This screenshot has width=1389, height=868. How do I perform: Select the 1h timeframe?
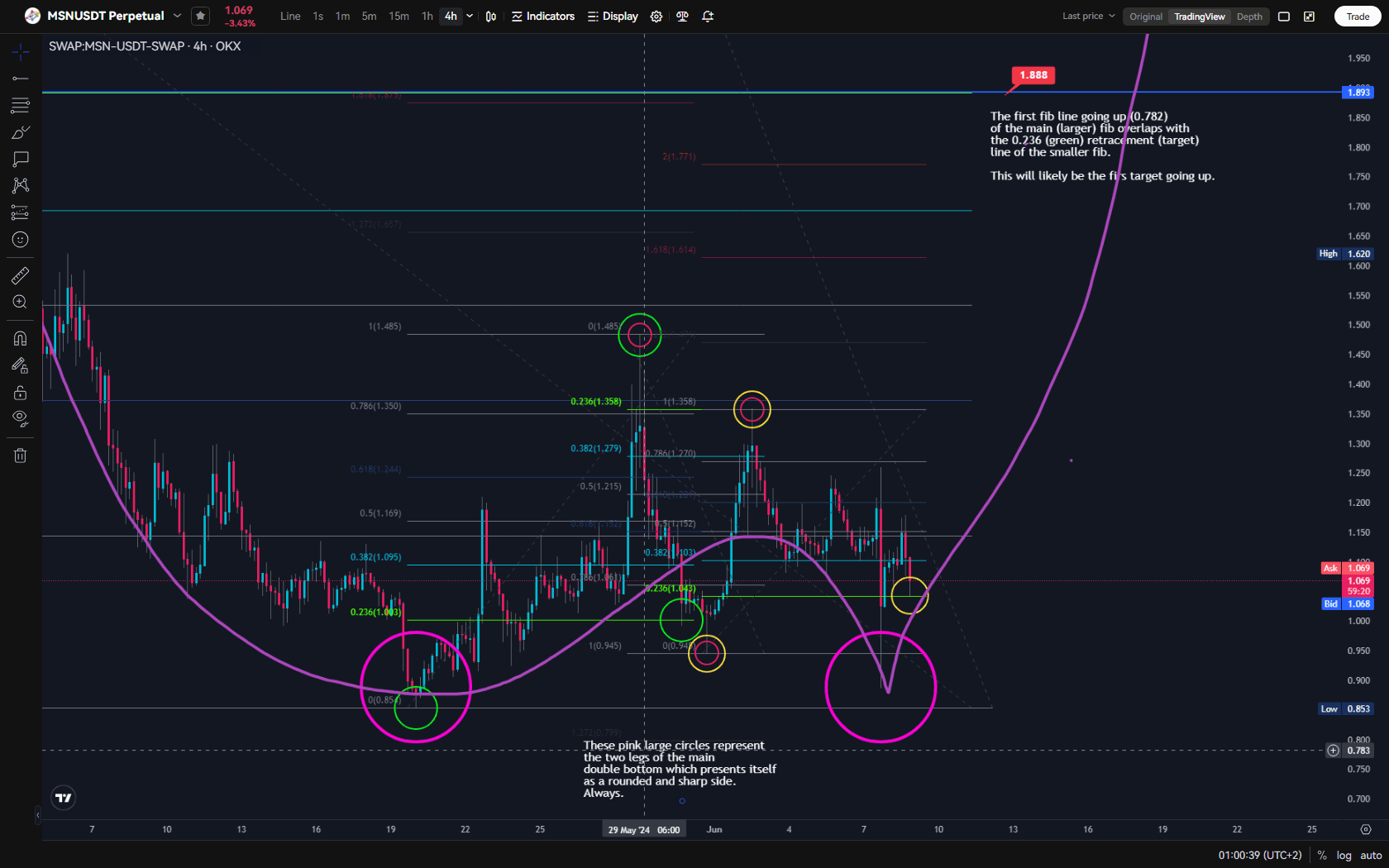click(x=427, y=17)
